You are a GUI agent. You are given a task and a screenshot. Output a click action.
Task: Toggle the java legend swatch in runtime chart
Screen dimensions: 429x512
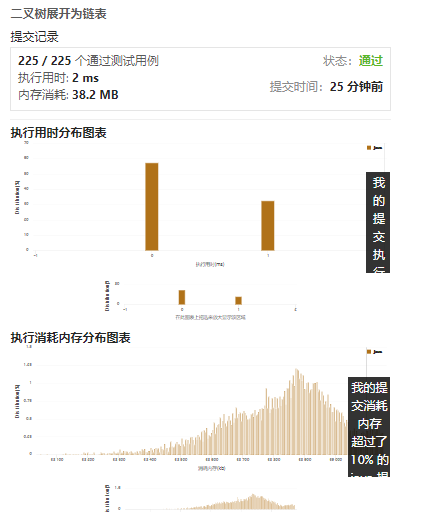(369, 148)
